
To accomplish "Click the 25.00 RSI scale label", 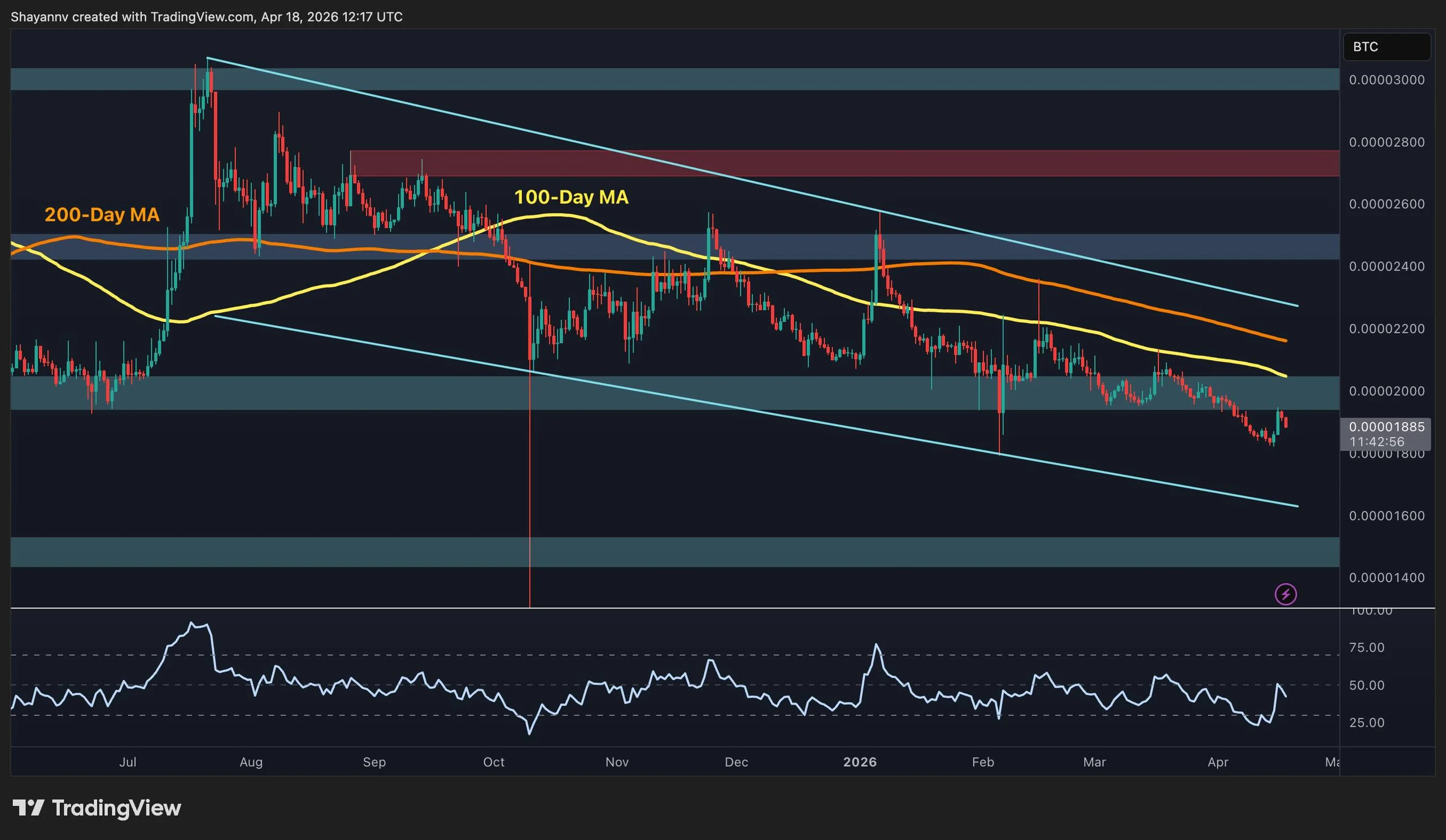I will click(1367, 723).
